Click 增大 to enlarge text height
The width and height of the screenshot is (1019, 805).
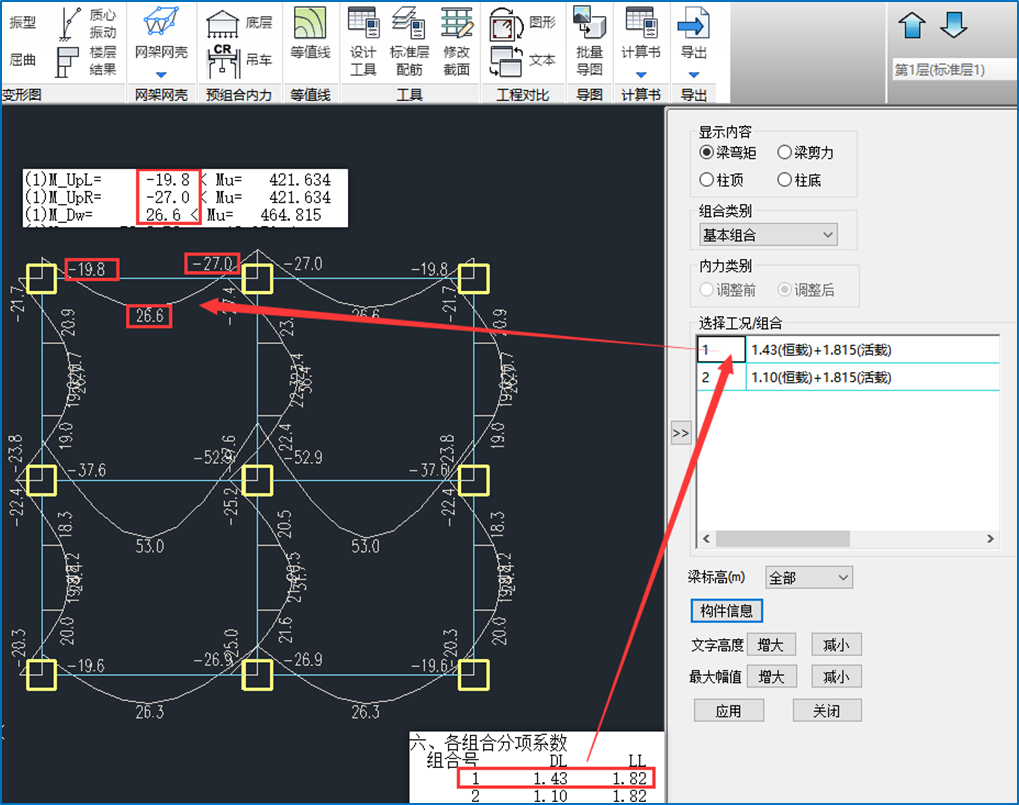pyautogui.click(x=771, y=644)
